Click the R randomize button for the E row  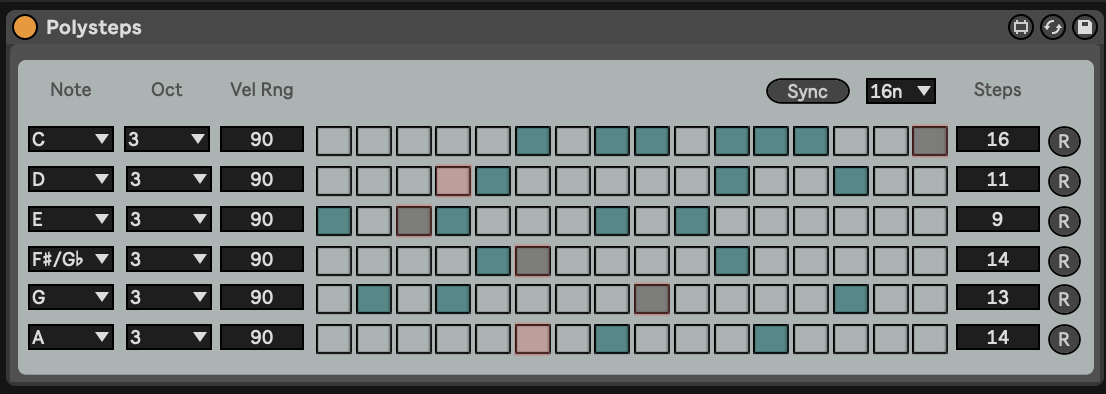tap(1064, 221)
